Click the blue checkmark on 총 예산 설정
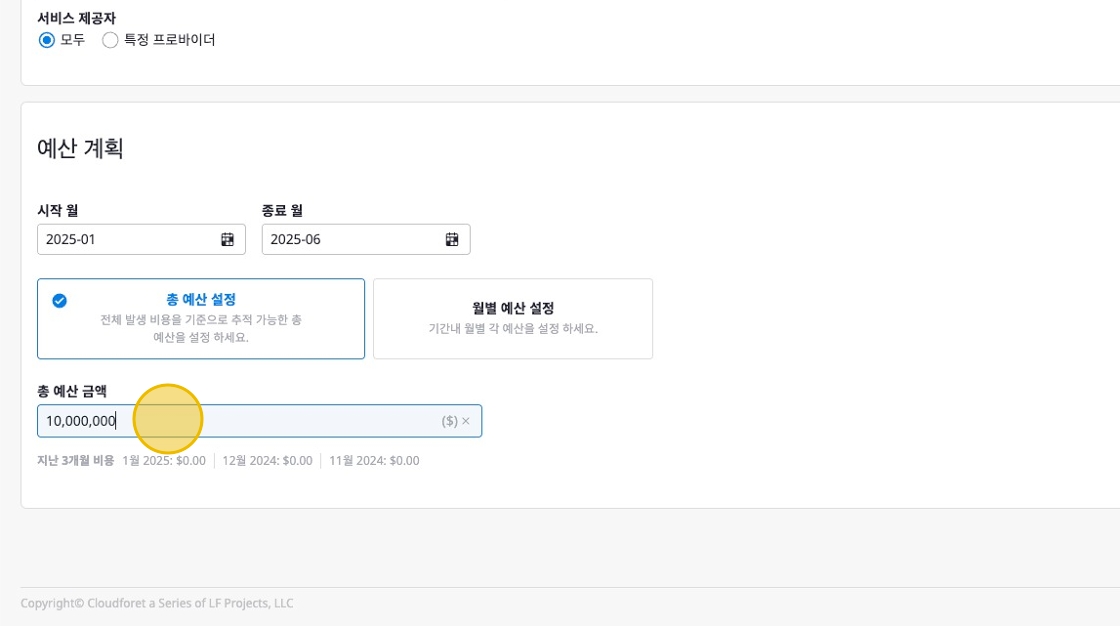 [59, 300]
